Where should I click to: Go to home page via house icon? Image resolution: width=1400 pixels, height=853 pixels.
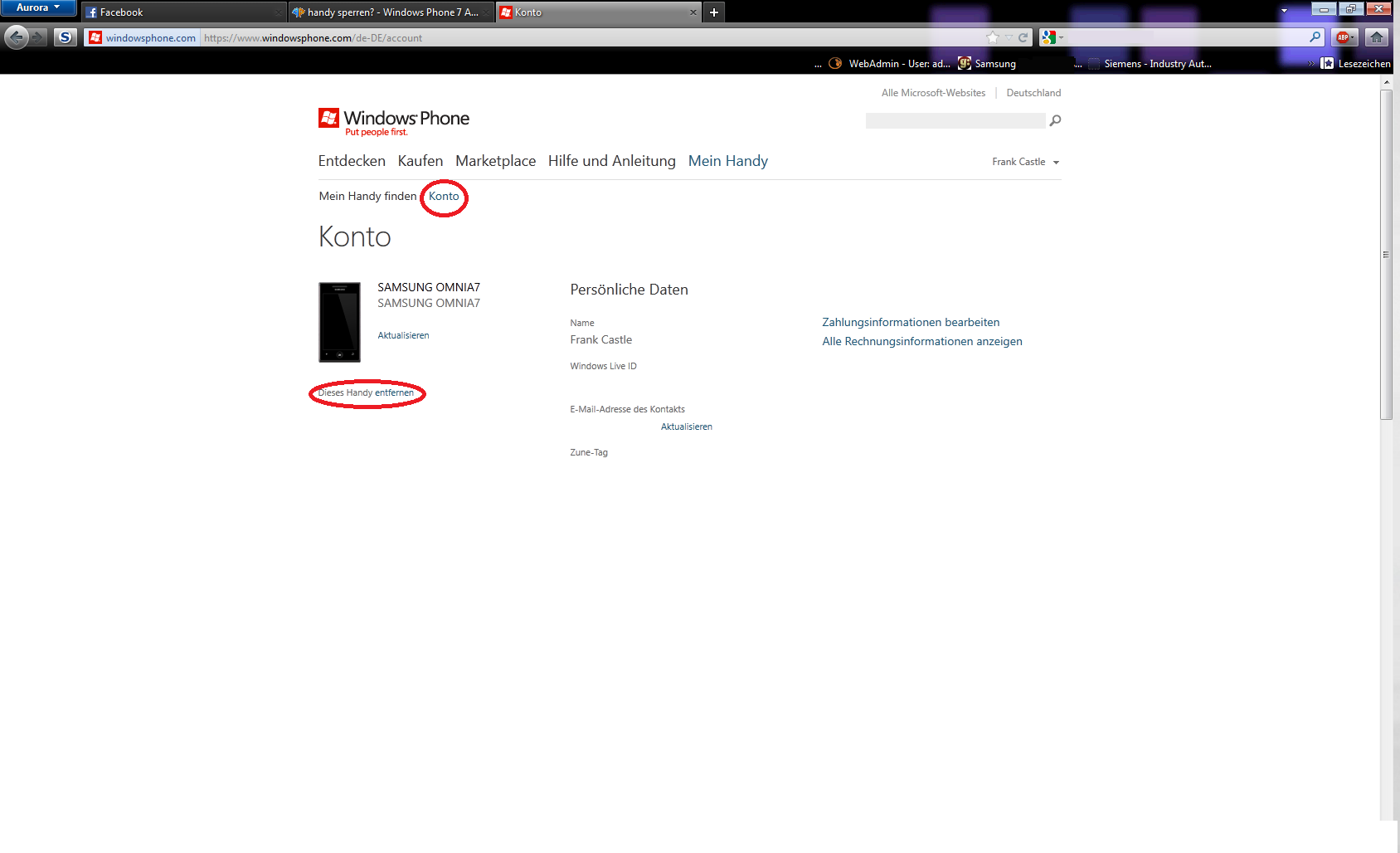coord(1377,37)
